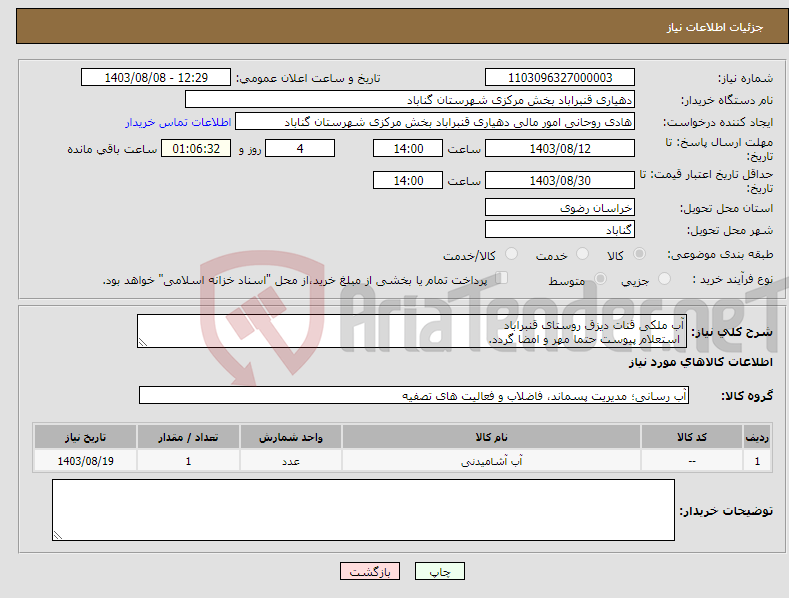Image resolution: width=789 pixels, height=598 pixels.
Task: Select the خدمت radio button
Action: point(582,254)
